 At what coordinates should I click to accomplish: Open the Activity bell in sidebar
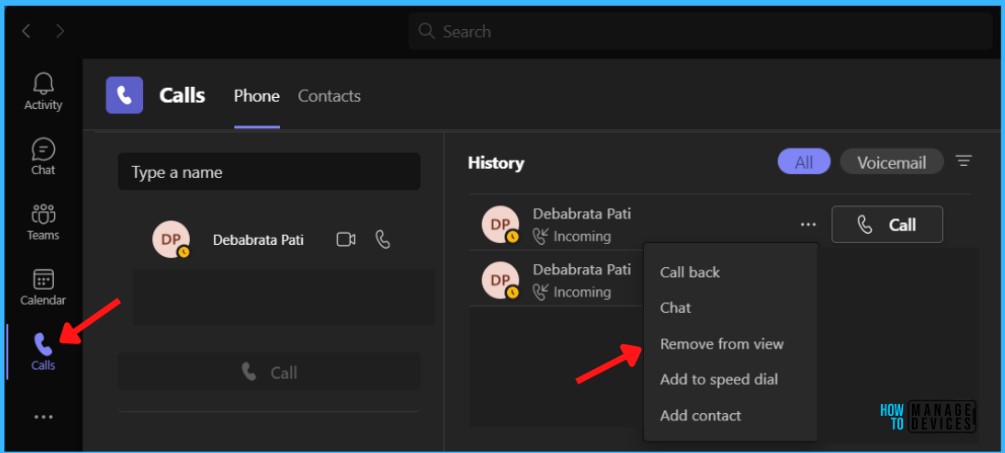[x=43, y=92]
